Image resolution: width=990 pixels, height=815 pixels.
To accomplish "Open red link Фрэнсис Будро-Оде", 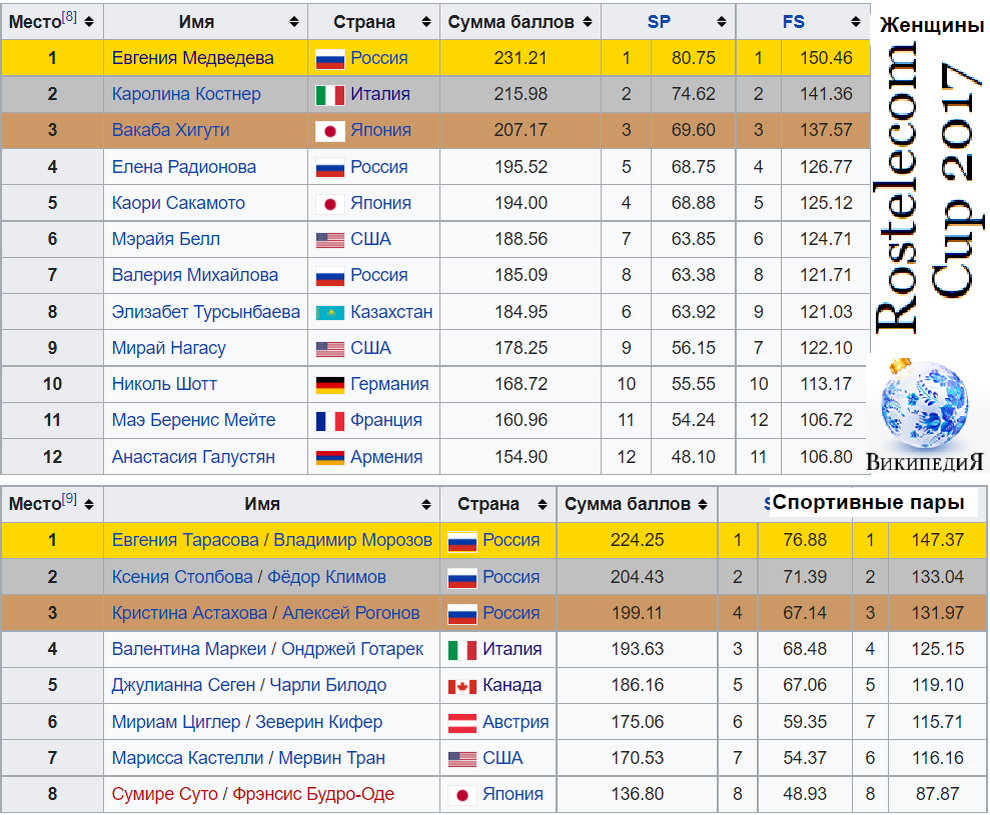I will [x=313, y=794].
